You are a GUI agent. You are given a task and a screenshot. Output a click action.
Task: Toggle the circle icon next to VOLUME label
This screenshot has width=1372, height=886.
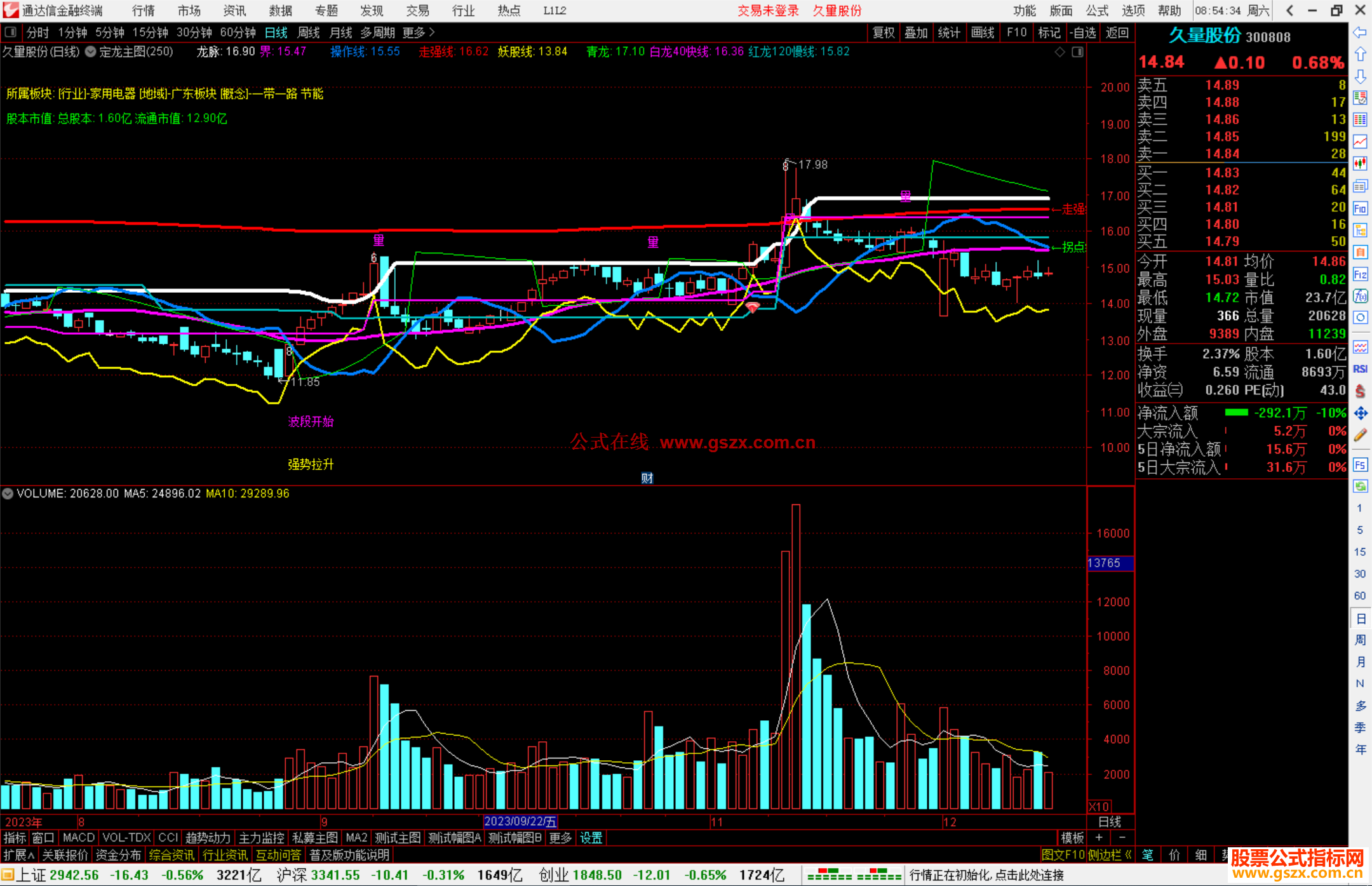tap(8, 493)
